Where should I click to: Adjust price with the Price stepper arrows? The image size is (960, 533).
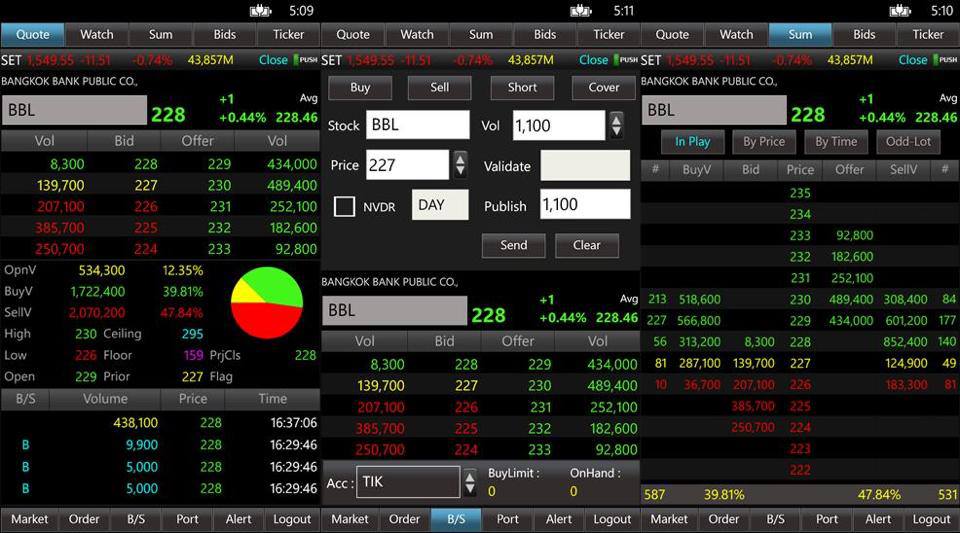460,165
